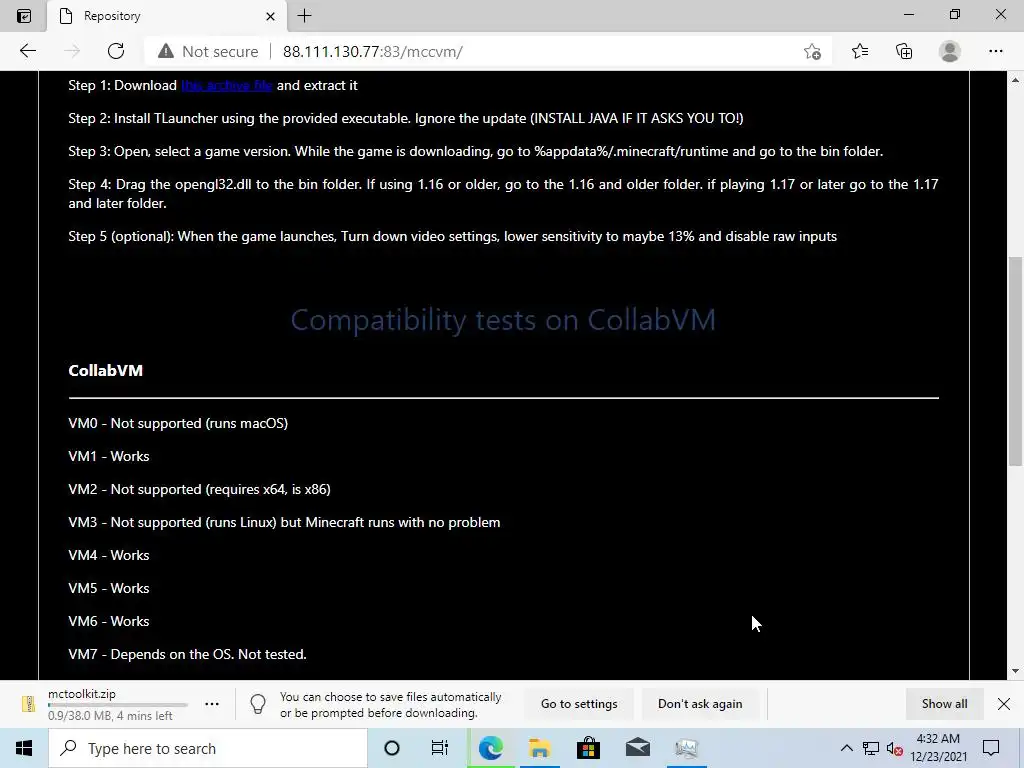Viewport: 1024px width, 768px height.
Task: Add this page to favorites star
Action: point(812,52)
